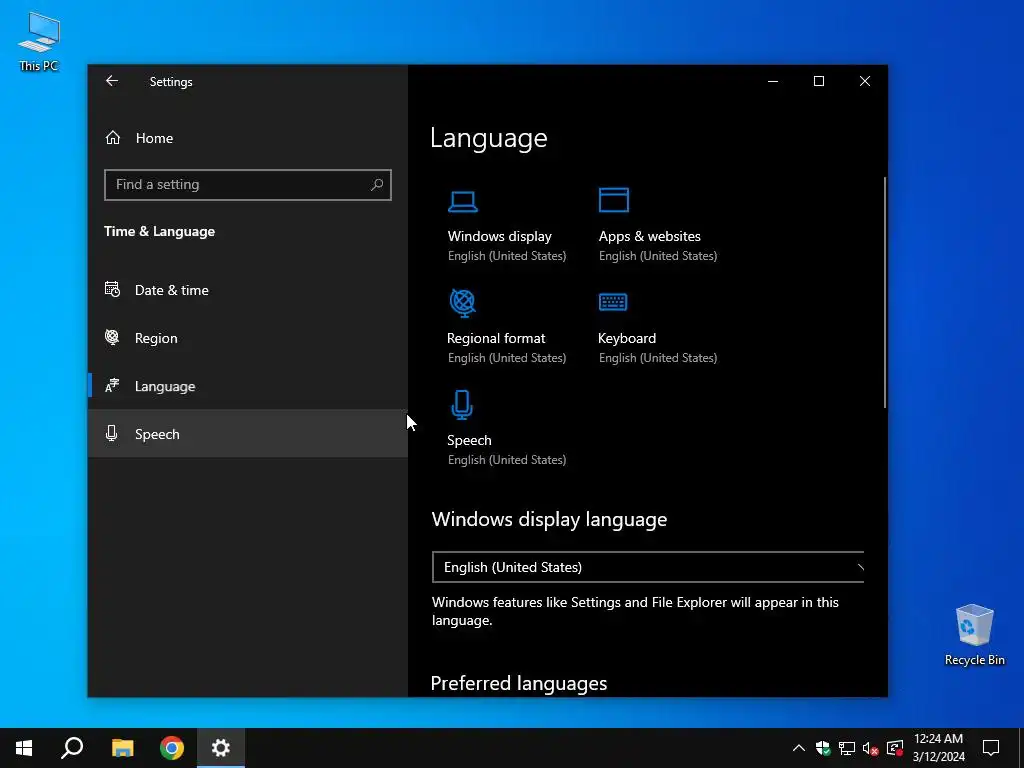The image size is (1024, 768).
Task: Click the Windows display language heading
Action: point(549,519)
